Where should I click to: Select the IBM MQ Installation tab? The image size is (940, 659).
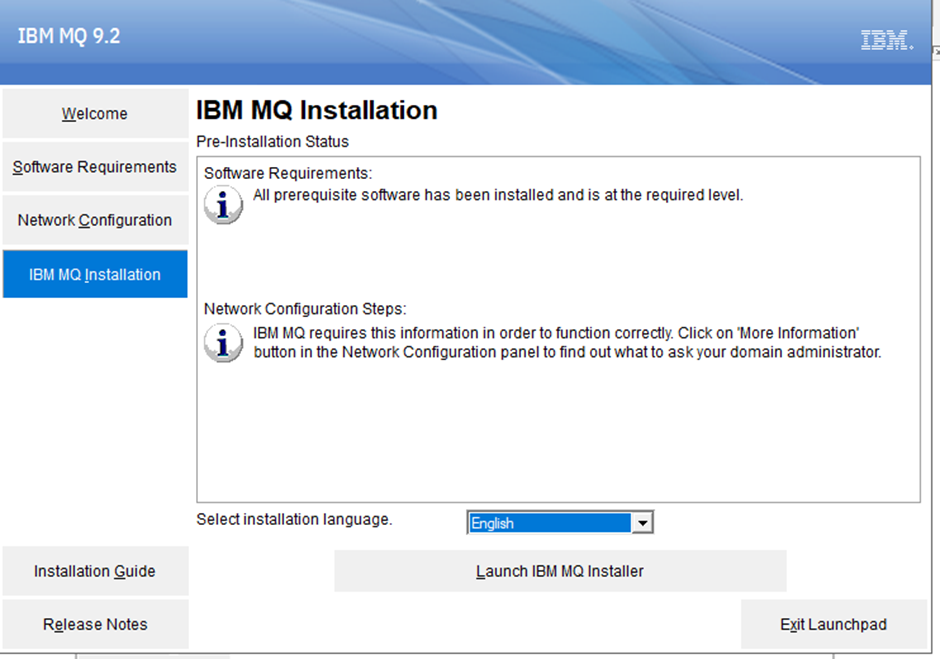click(x=95, y=274)
